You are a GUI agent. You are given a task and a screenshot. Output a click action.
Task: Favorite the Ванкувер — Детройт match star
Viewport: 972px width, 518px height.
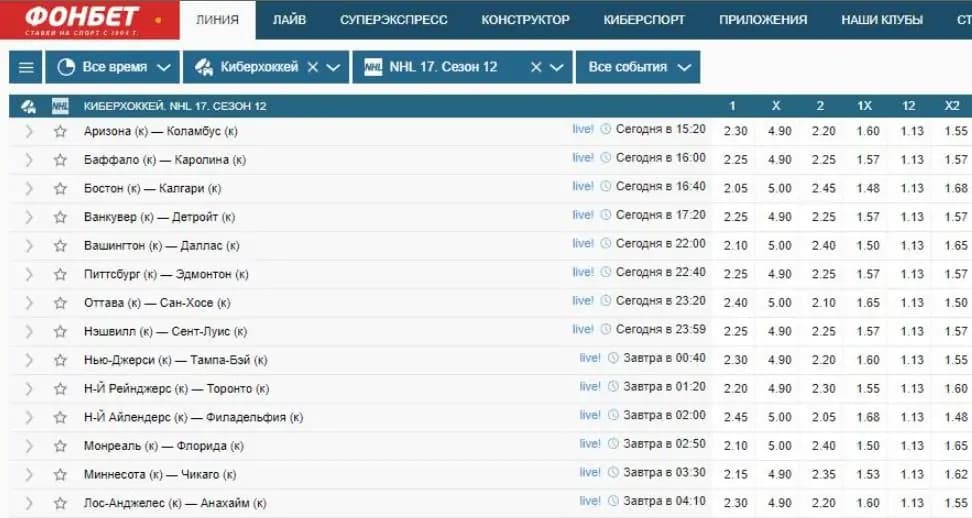pos(60,217)
